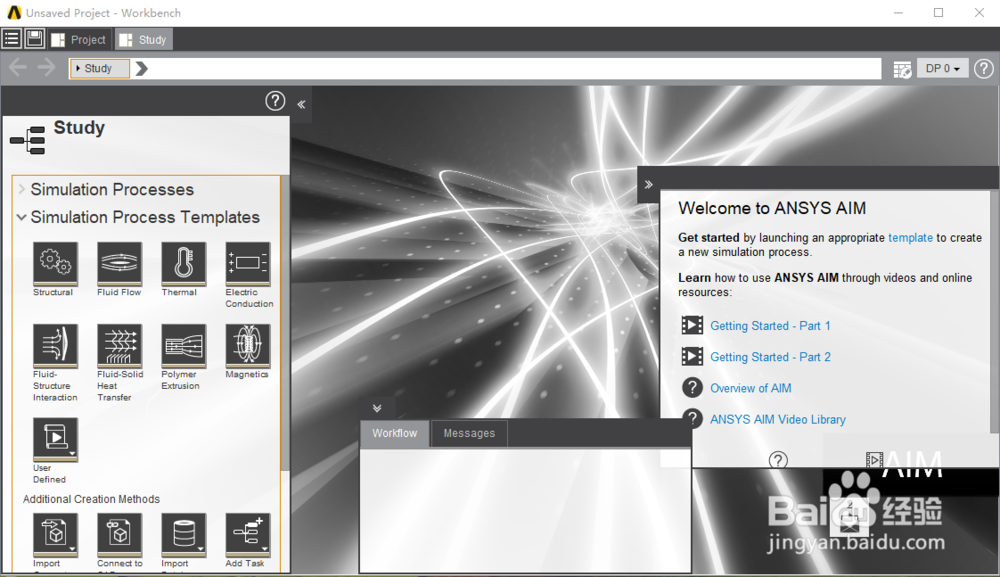Launch the Structural simulation template
This screenshot has width=1000, height=577.
coord(55,263)
